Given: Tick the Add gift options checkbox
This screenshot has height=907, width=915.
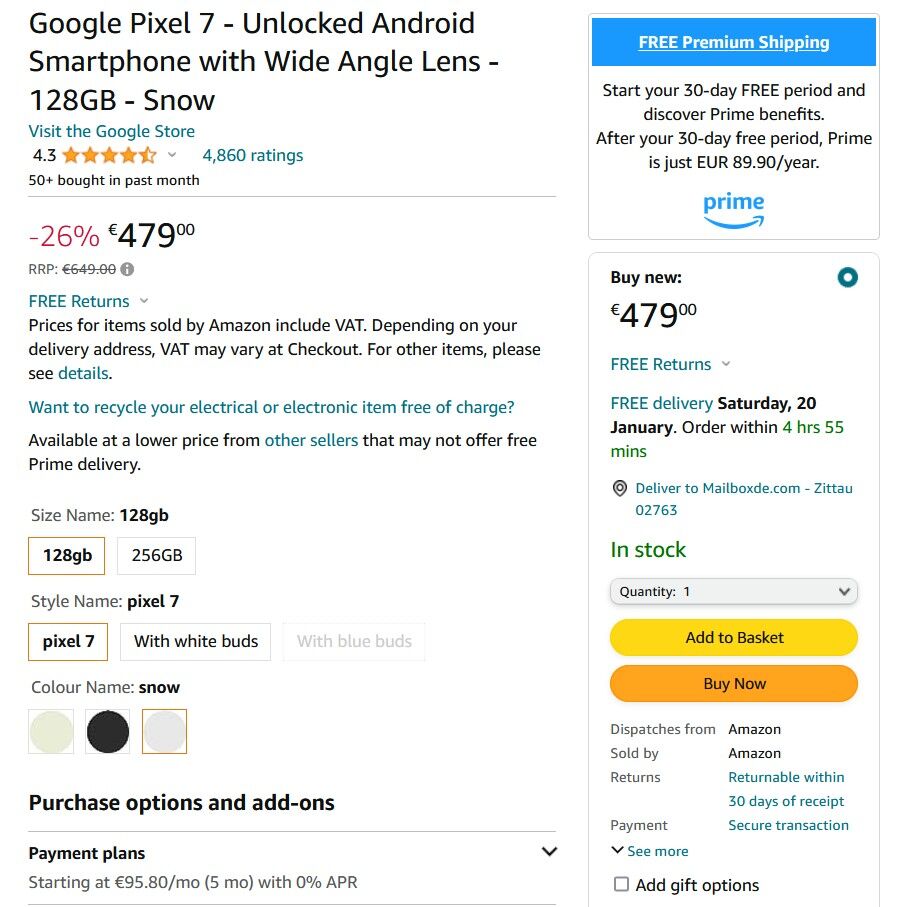Looking at the screenshot, I should [621, 885].
